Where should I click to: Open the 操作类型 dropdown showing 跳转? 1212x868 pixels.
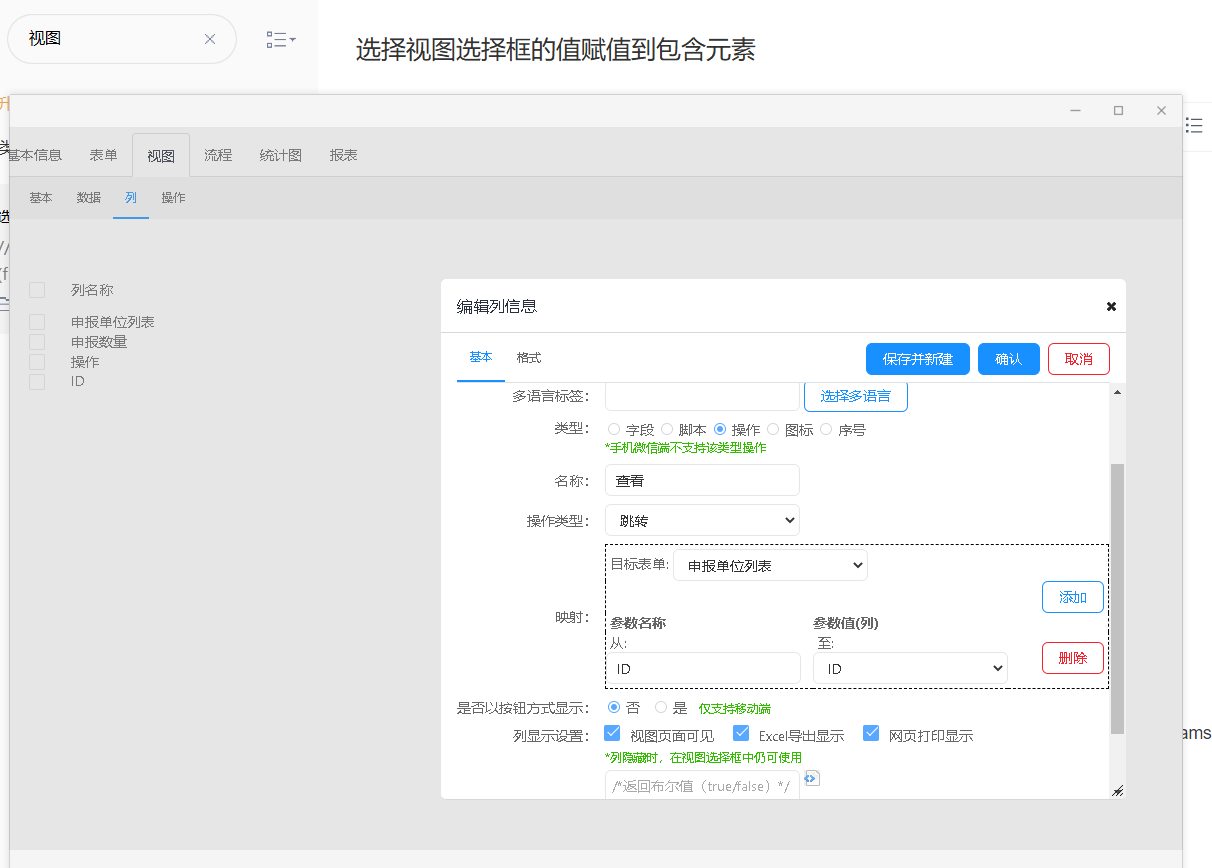tap(702, 520)
